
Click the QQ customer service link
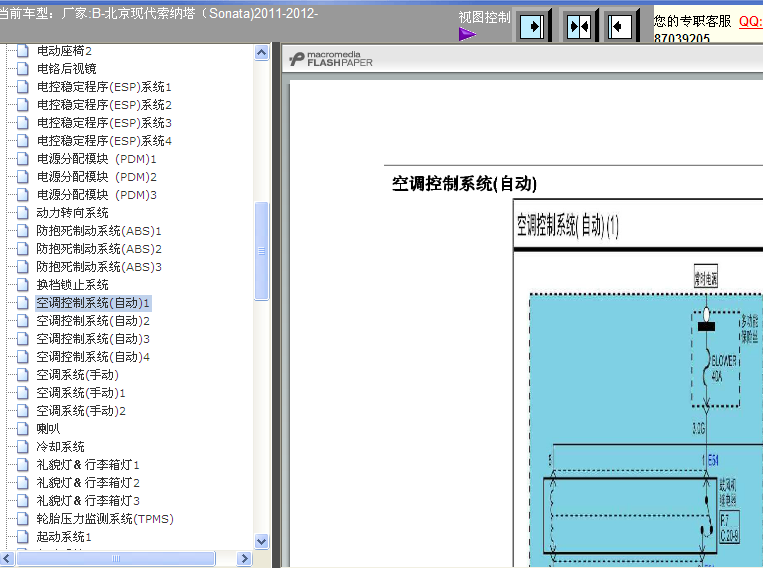coord(750,21)
